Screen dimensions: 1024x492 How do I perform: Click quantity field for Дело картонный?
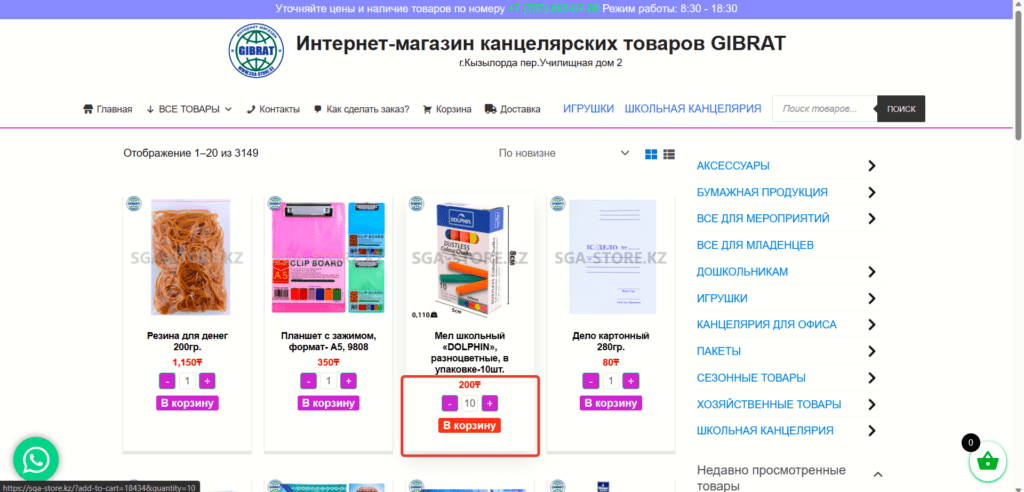click(611, 381)
